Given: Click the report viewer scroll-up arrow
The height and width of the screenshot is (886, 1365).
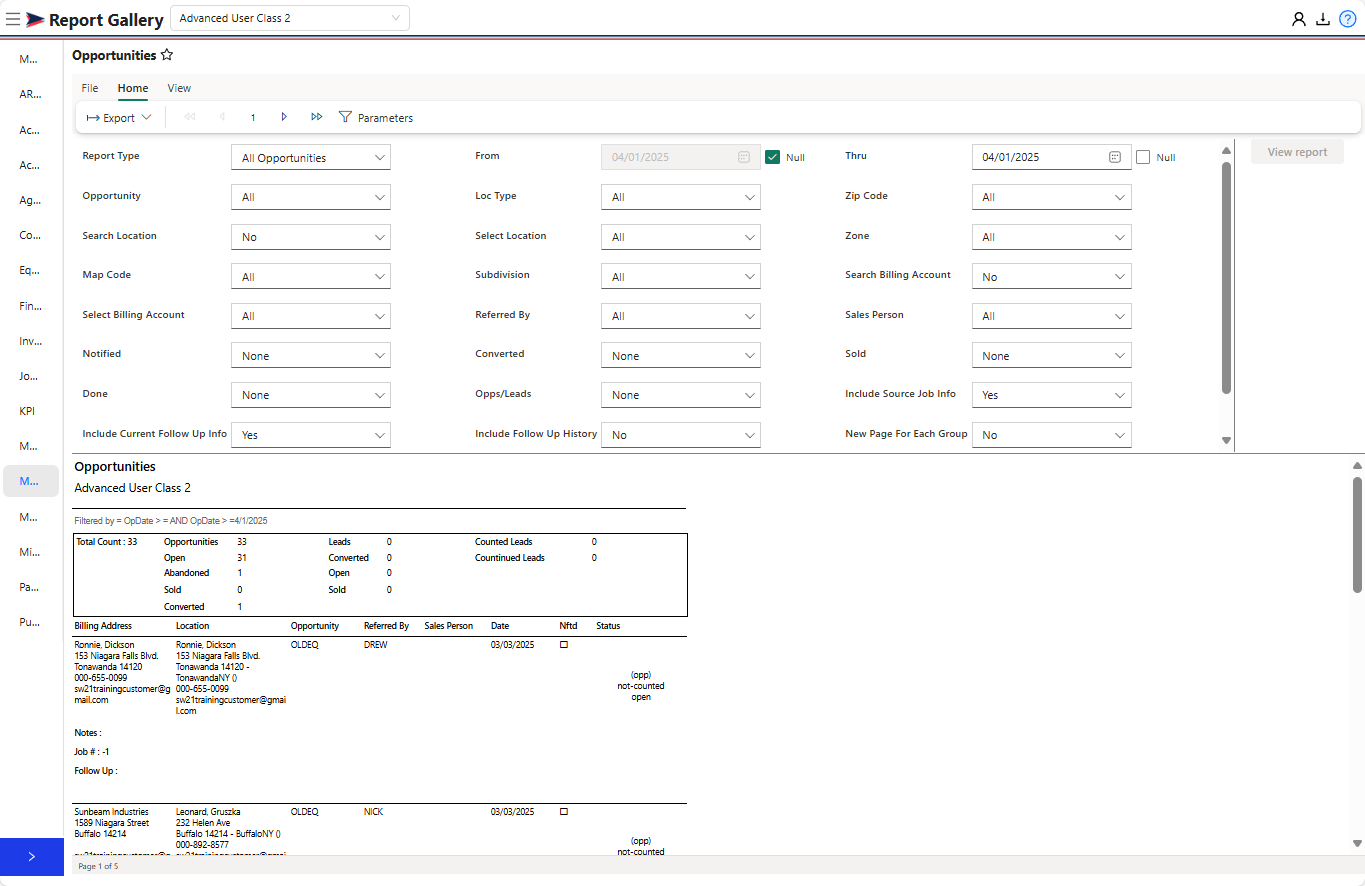Looking at the screenshot, I should [x=1357, y=466].
